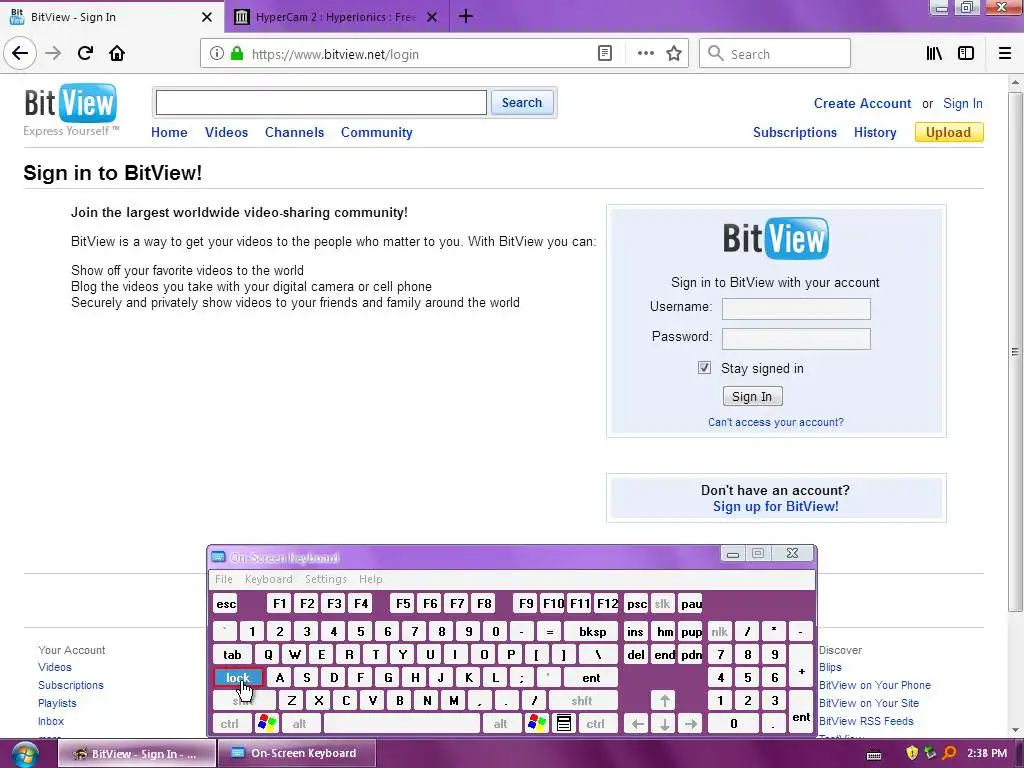Toggle the right alt key on keyboard

click(x=501, y=724)
